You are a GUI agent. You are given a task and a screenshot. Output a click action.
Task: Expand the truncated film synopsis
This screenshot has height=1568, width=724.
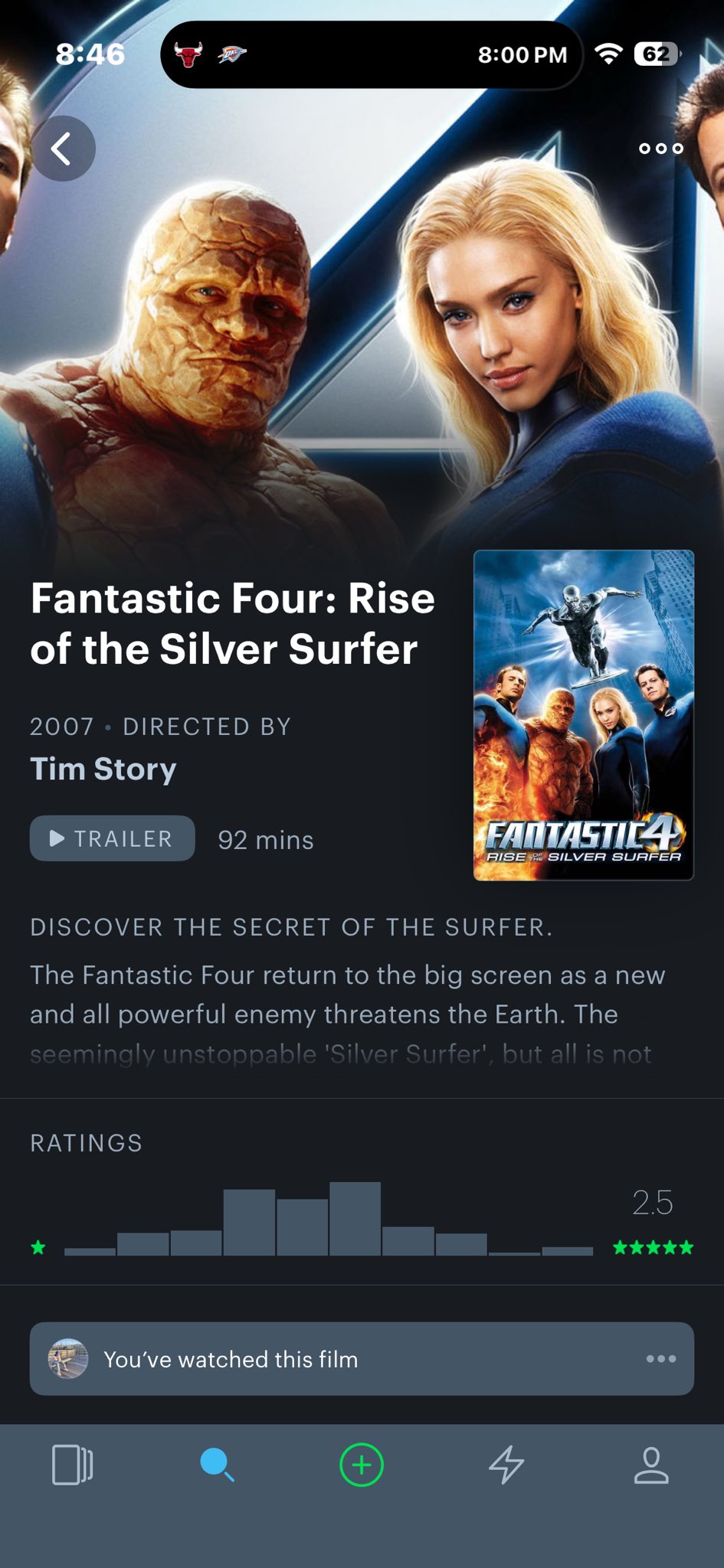tap(348, 1014)
